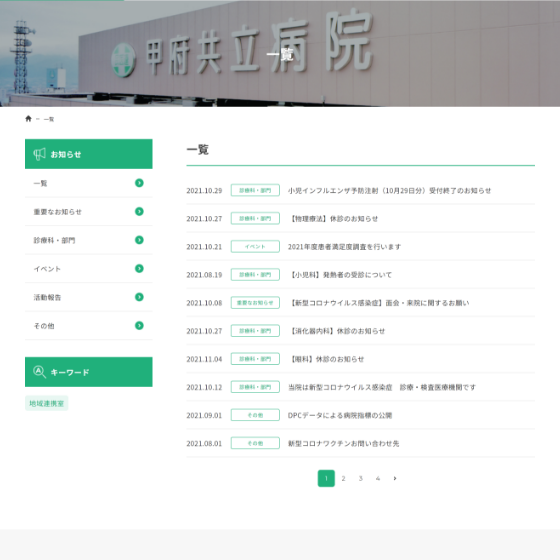The width and height of the screenshot is (560, 560).
Task: Click the arrow icon beside その他
Action: (x=139, y=326)
